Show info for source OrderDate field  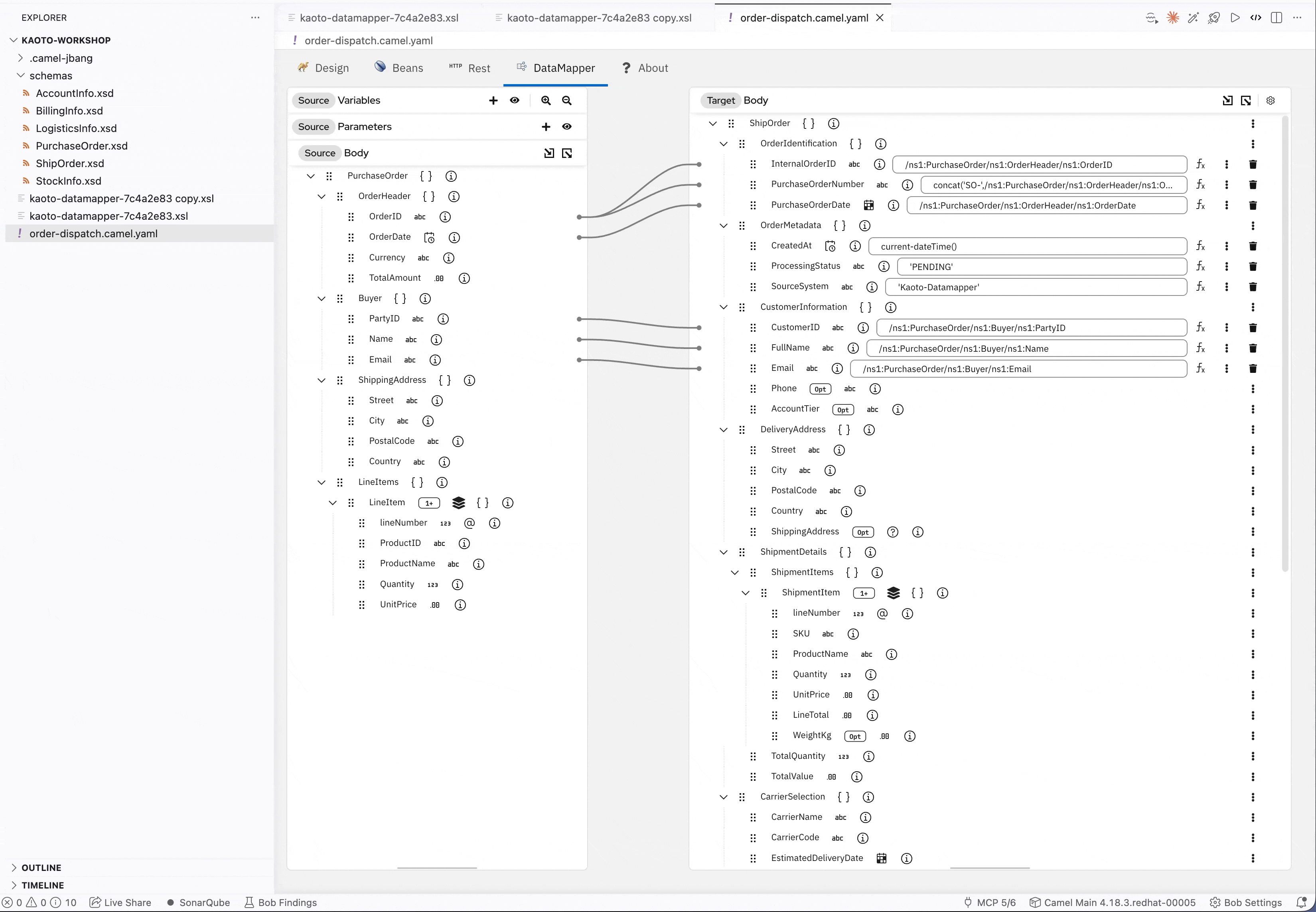(454, 237)
